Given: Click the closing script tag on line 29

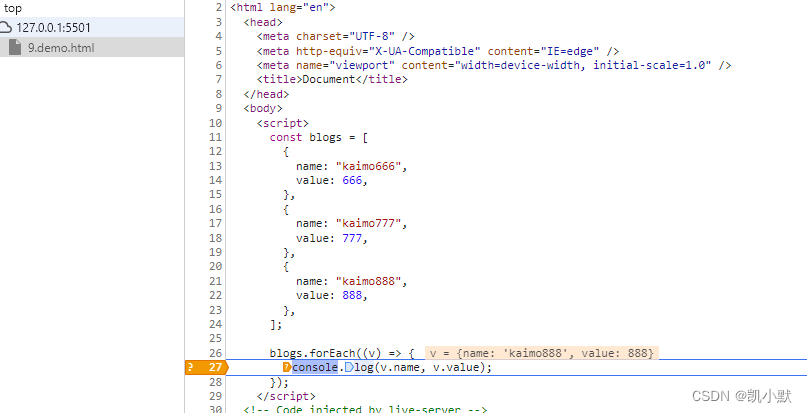Looking at the screenshot, I should pyautogui.click(x=286, y=397).
